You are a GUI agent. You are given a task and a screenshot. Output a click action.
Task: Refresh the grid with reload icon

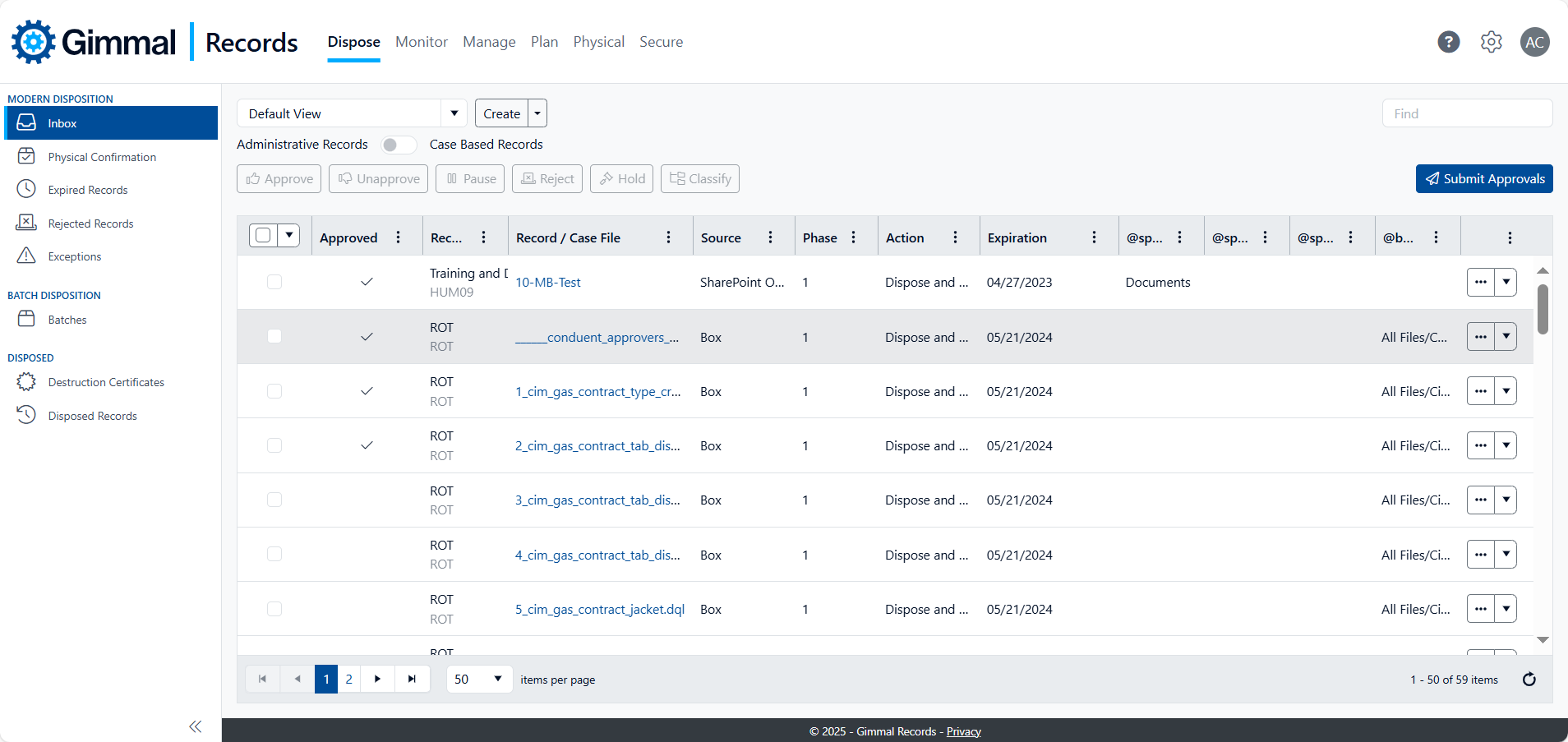[x=1529, y=680]
